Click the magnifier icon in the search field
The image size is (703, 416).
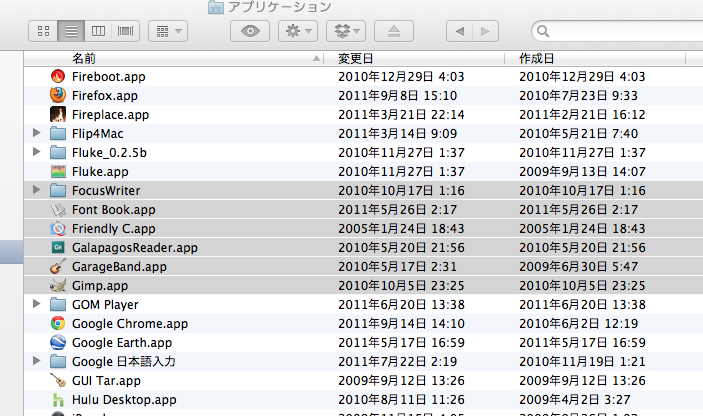point(543,31)
